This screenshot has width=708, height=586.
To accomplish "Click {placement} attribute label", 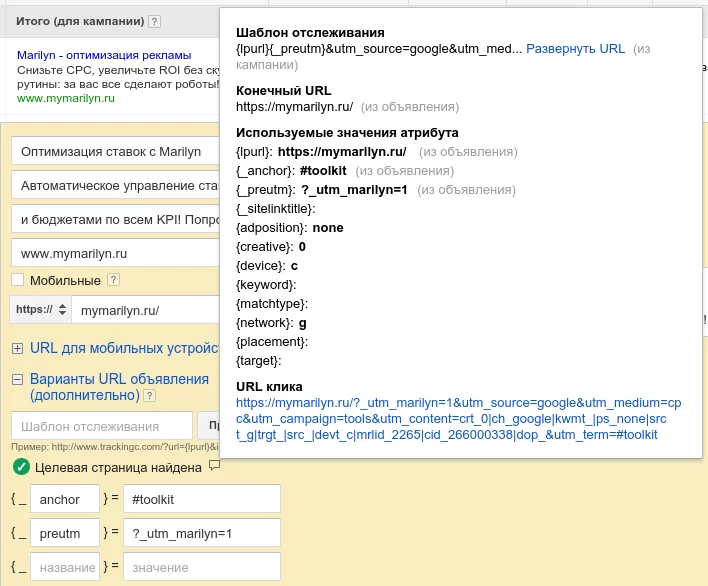I will [x=272, y=341].
